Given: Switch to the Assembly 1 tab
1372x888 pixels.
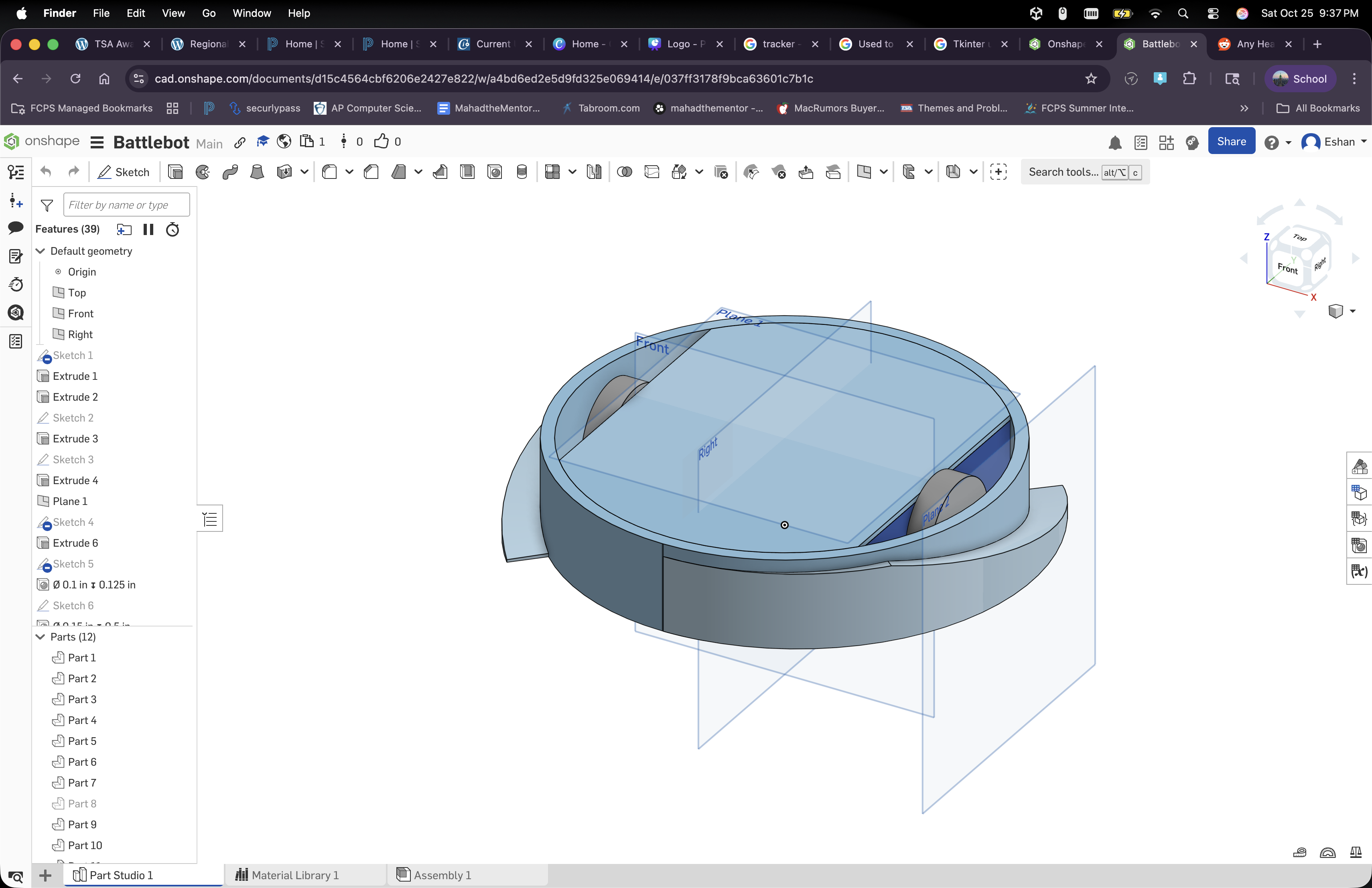Looking at the screenshot, I should [x=442, y=875].
